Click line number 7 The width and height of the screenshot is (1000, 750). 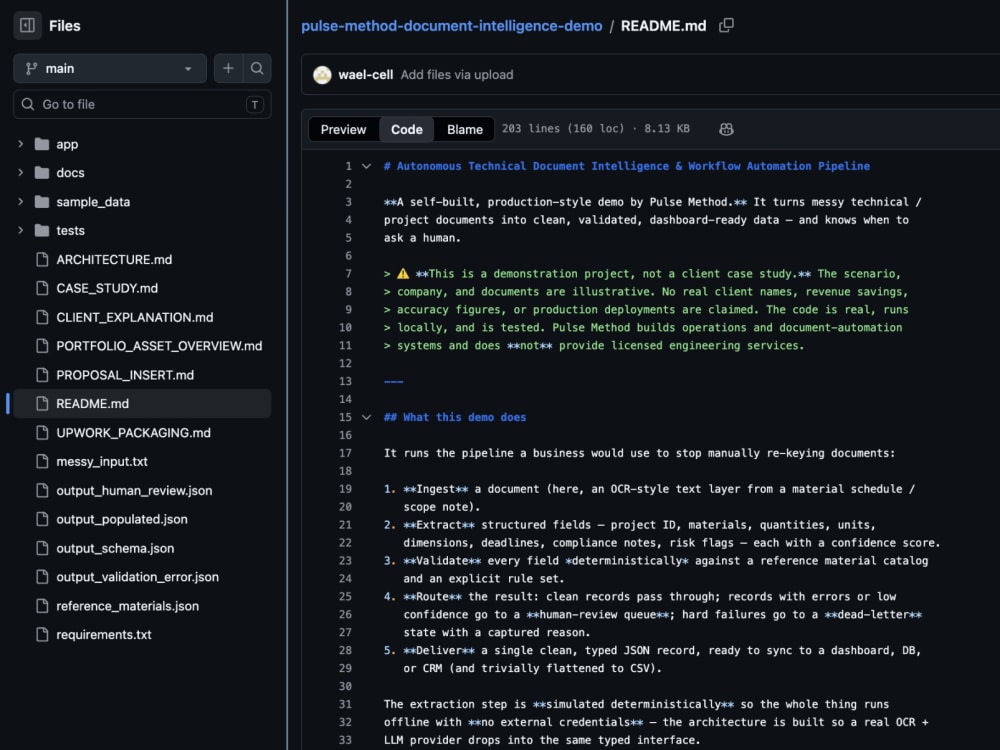(x=348, y=274)
